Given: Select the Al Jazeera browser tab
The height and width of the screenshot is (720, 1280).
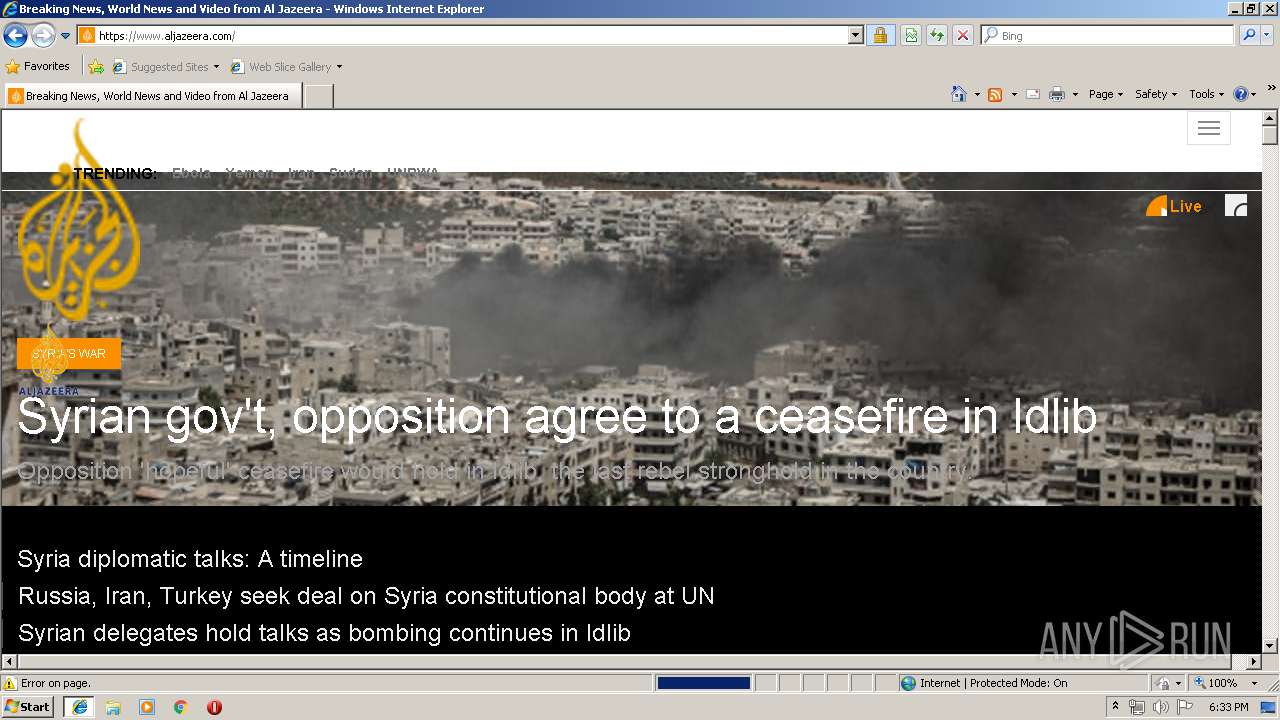Looking at the screenshot, I should [x=150, y=96].
